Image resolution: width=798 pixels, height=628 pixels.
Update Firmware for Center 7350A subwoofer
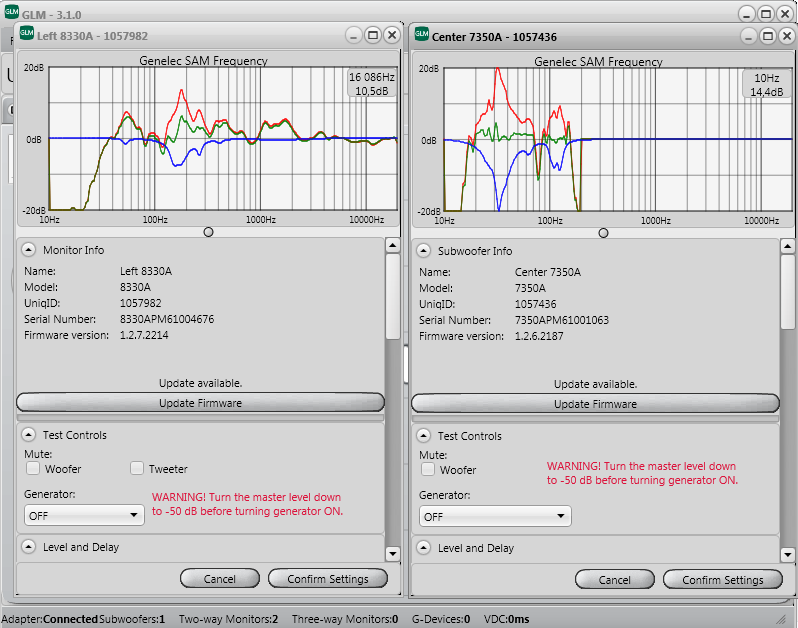pos(595,404)
